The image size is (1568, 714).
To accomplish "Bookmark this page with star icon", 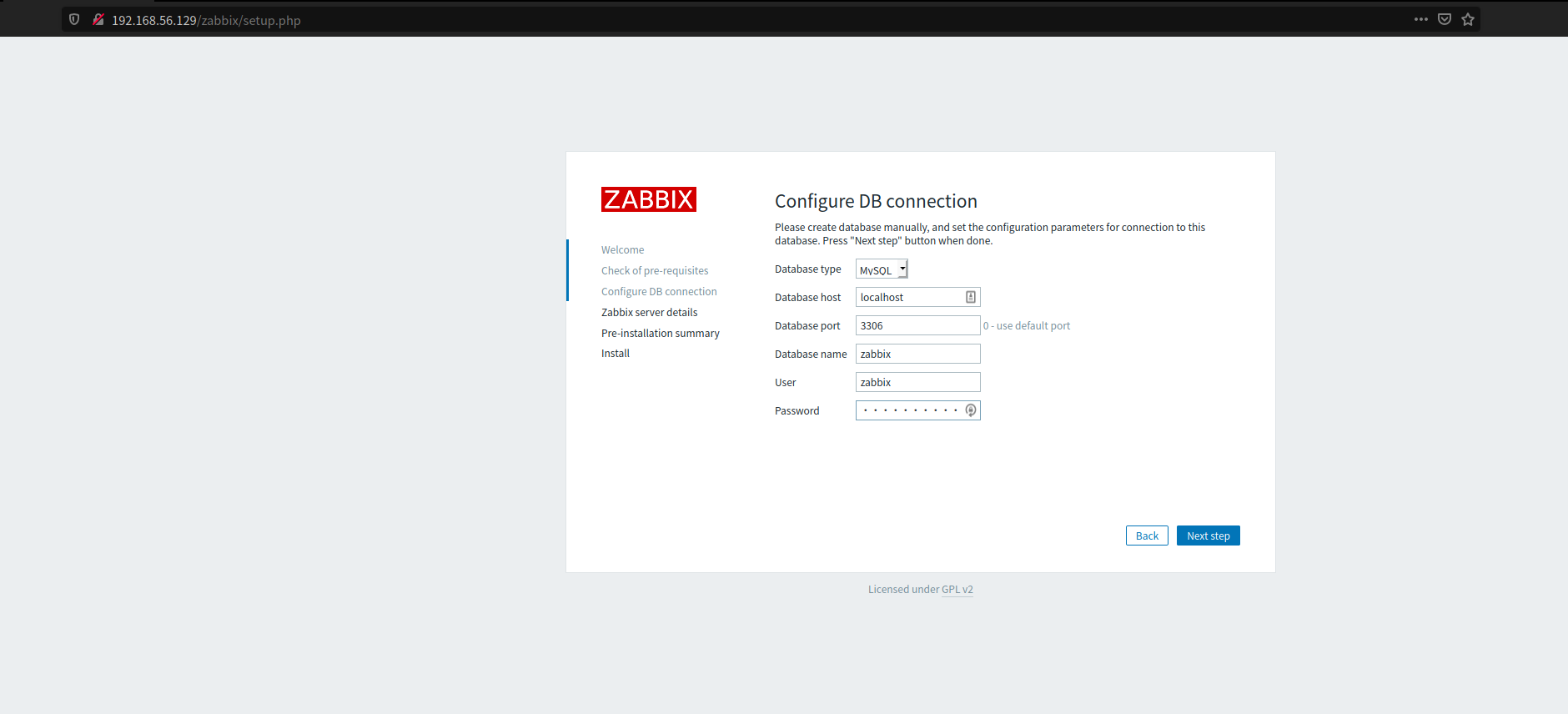I will [1468, 19].
